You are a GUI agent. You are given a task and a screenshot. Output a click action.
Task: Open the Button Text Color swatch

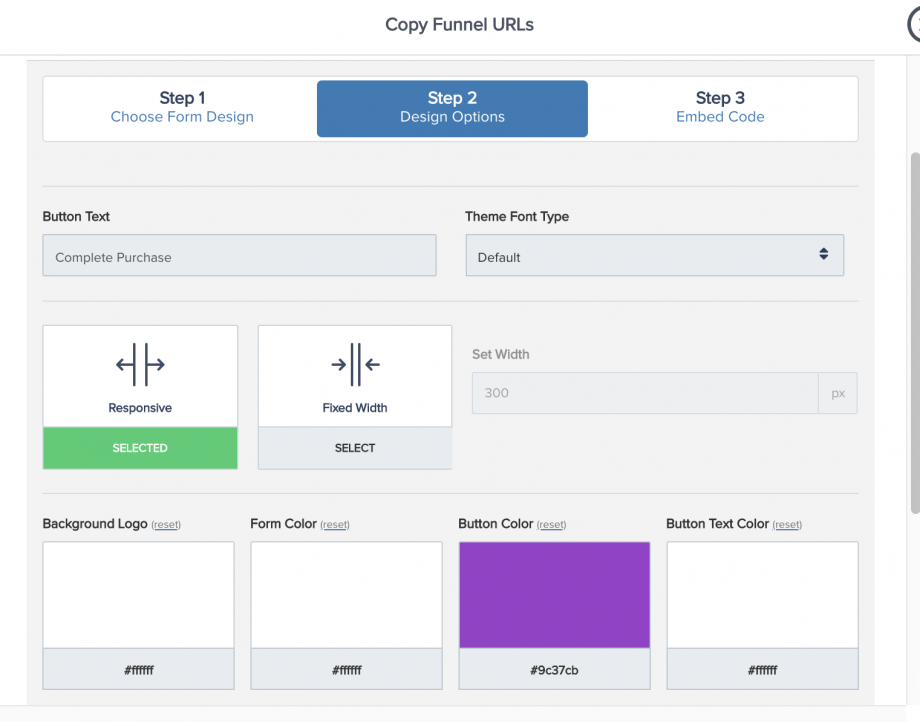[762, 595]
